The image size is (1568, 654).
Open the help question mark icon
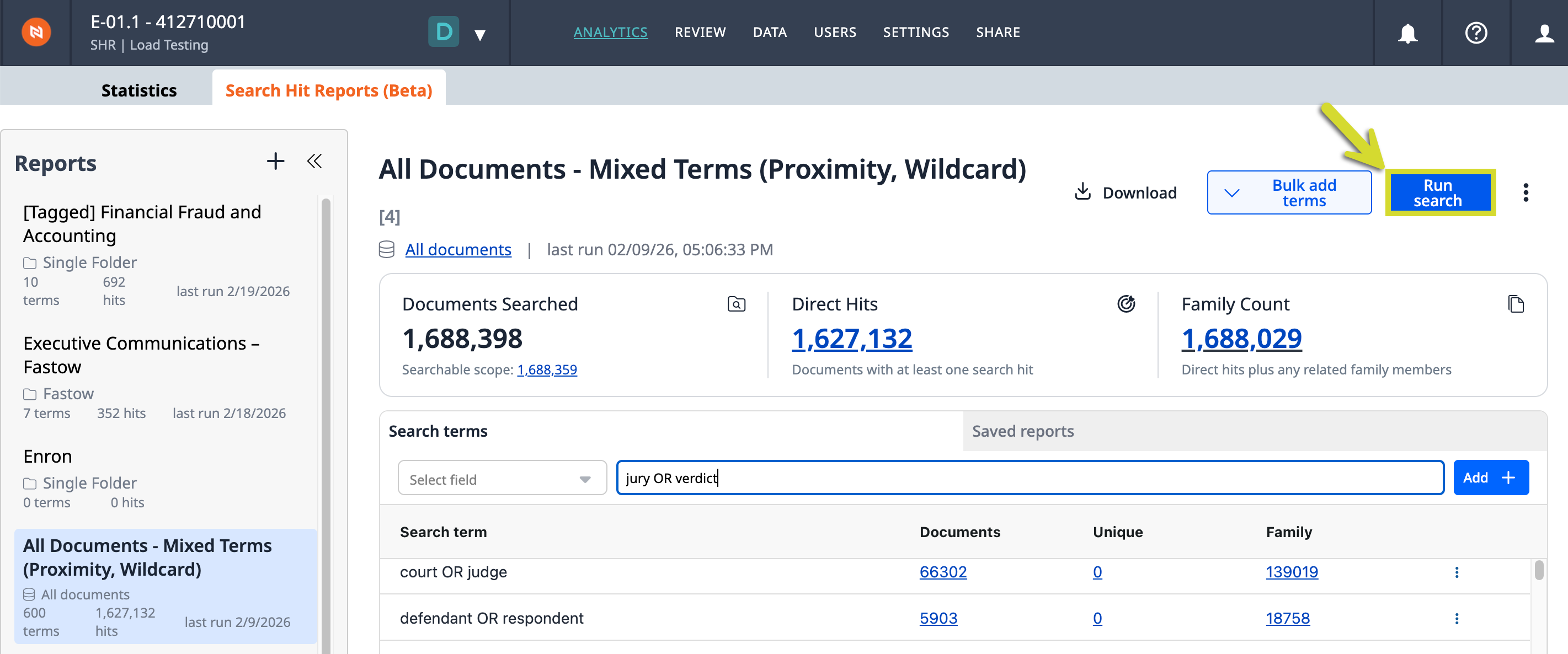coord(1475,33)
